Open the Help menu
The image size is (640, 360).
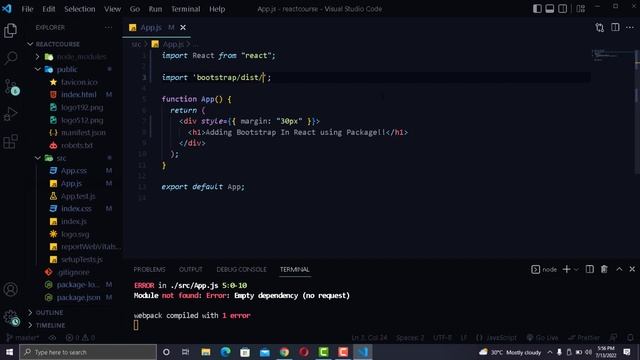click(217, 9)
